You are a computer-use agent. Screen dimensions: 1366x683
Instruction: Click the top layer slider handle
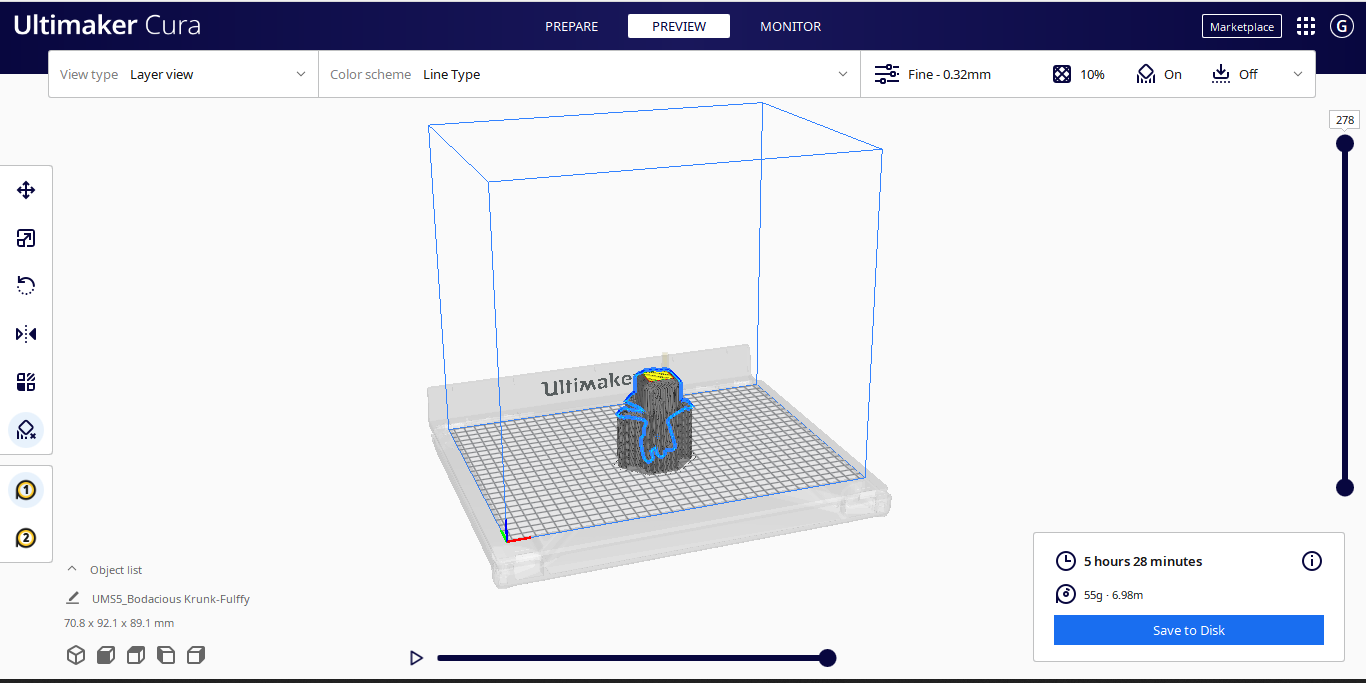click(1345, 143)
